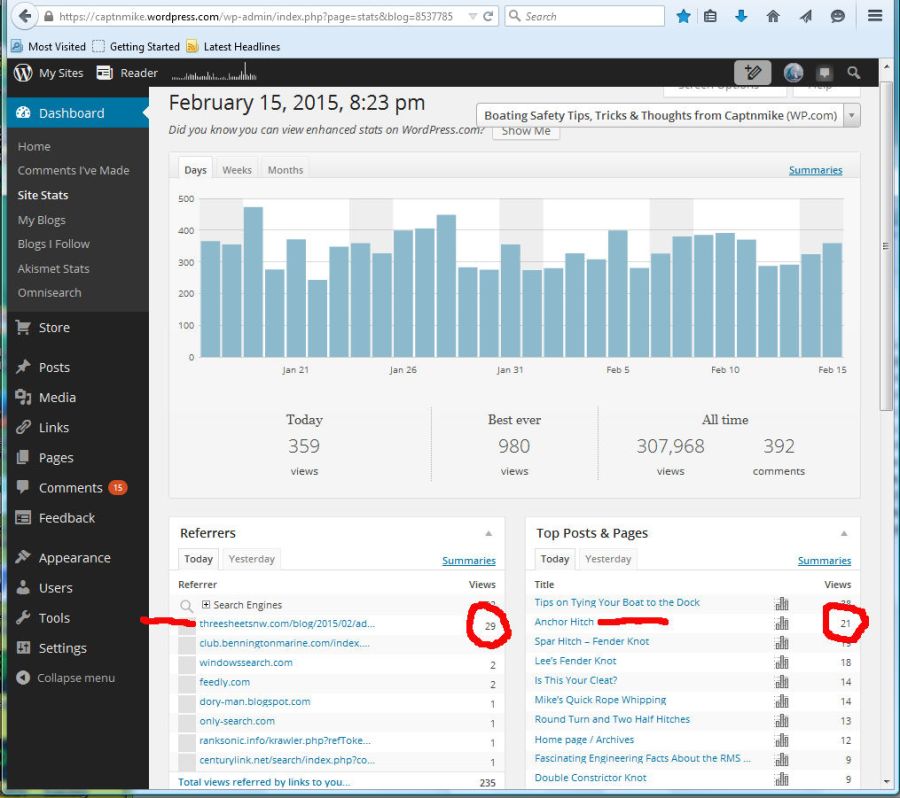Viewport: 900px width, 798px height.
Task: Expand the Search Engines referrer row
Action: pyautogui.click(x=206, y=605)
